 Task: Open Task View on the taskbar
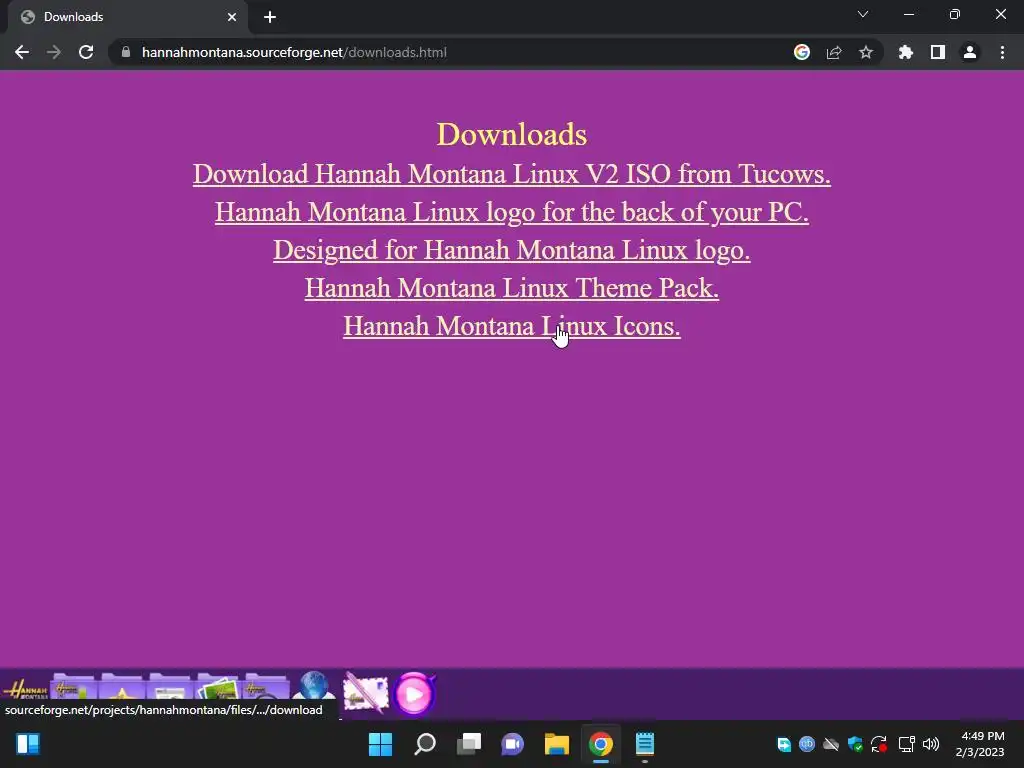(469, 744)
